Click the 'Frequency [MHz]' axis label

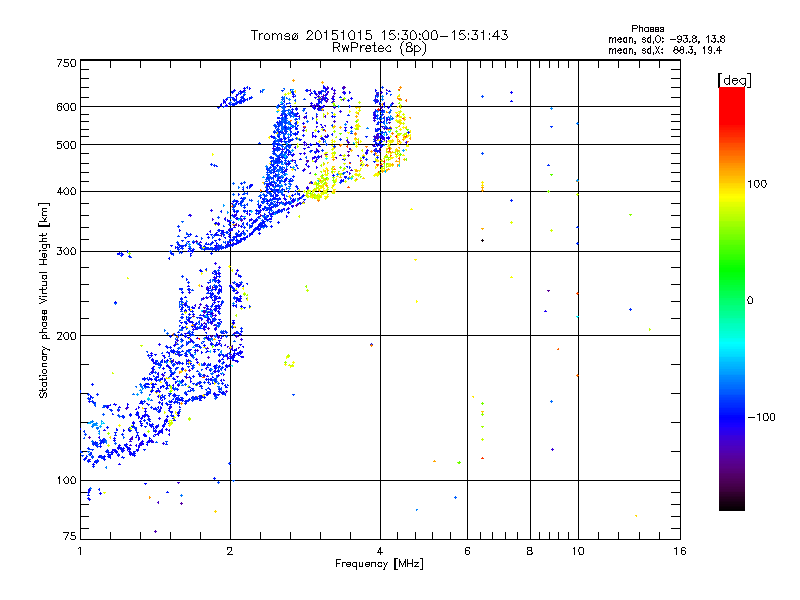pos(379,564)
